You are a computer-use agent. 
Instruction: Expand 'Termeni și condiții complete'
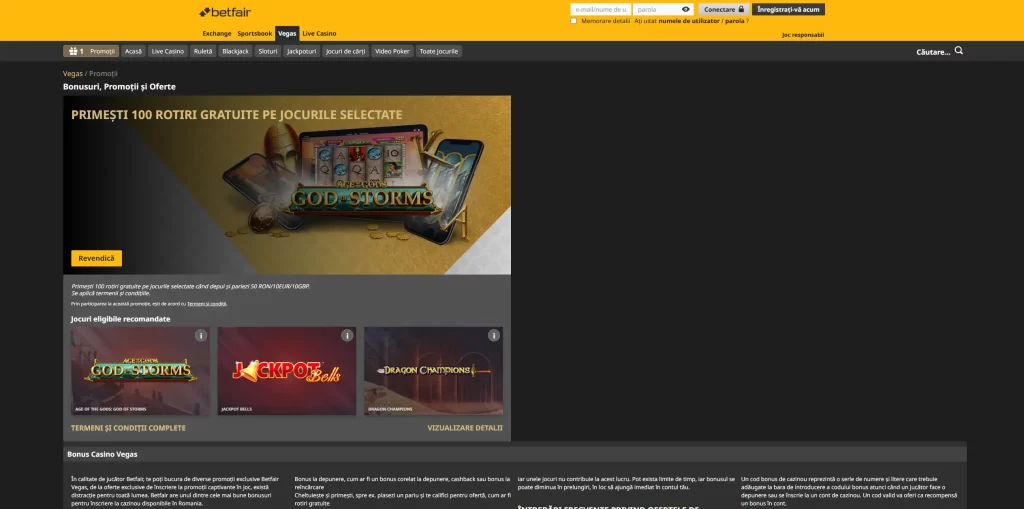(128, 427)
